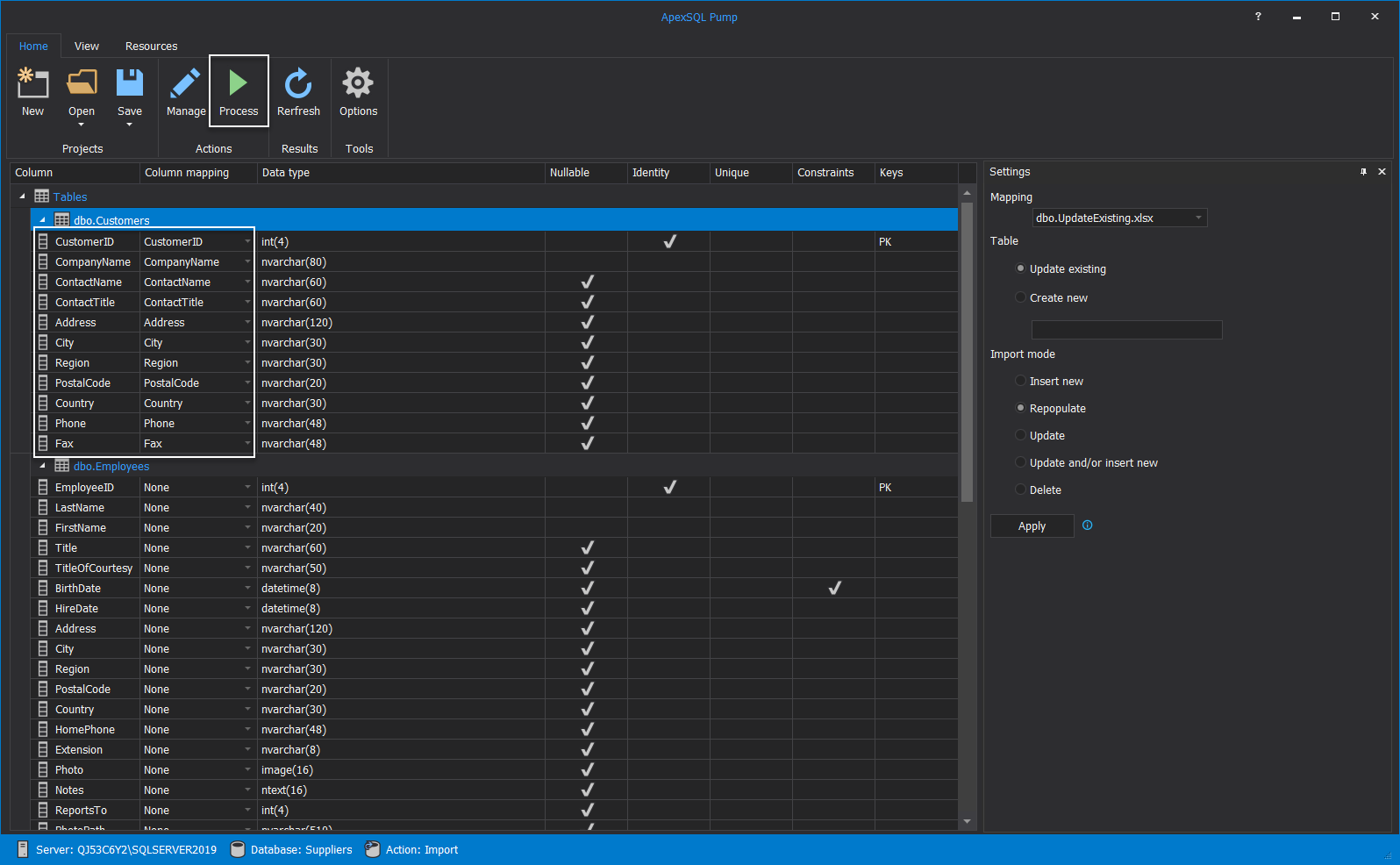Click the vertical scrollbar thumb
The width and height of the screenshot is (1400, 865).
click(x=967, y=352)
